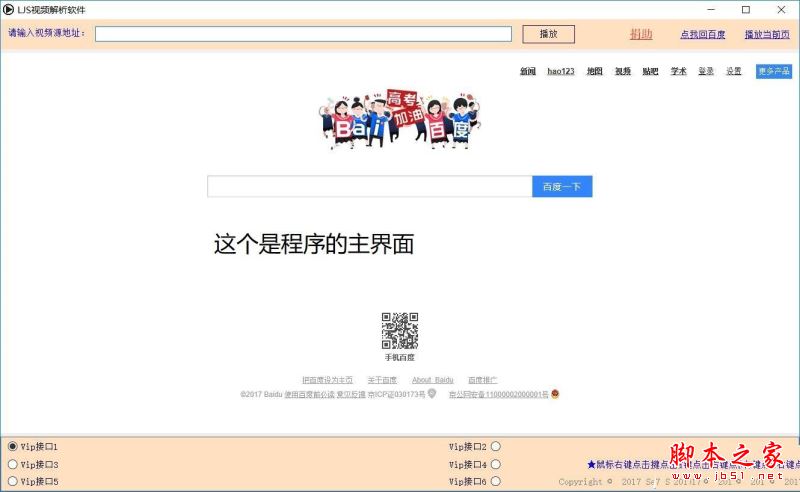Click the 手机百度 QR code

(400, 331)
